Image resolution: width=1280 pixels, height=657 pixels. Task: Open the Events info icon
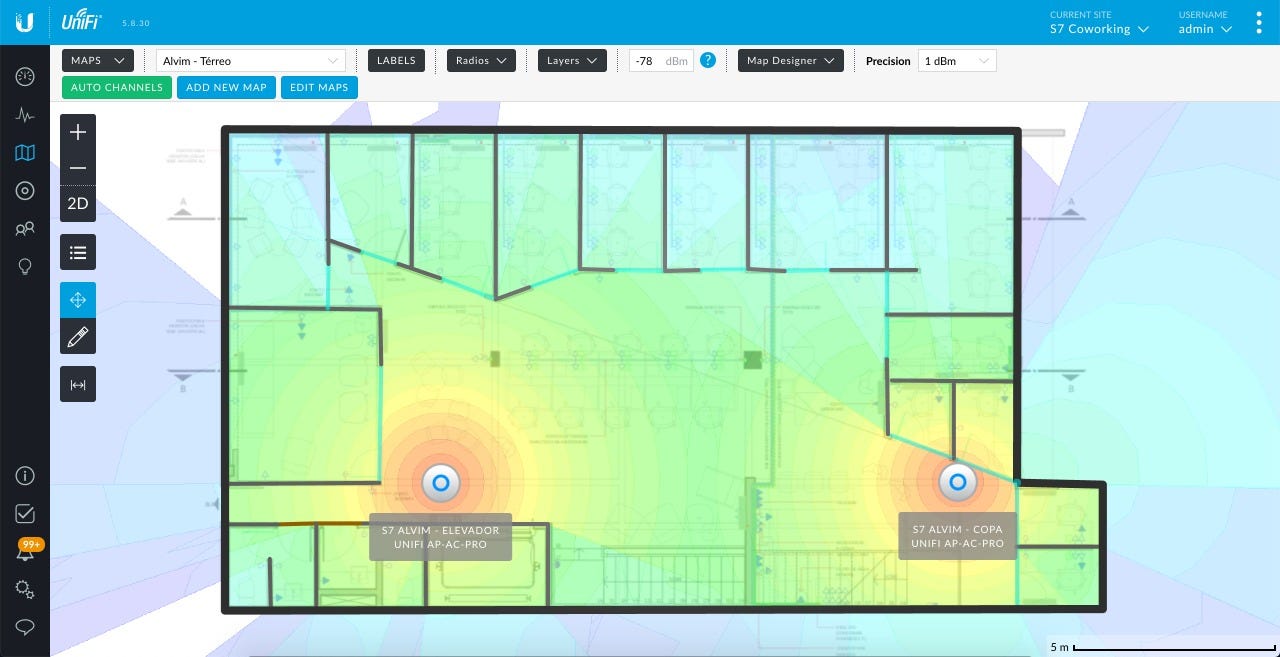coord(25,476)
